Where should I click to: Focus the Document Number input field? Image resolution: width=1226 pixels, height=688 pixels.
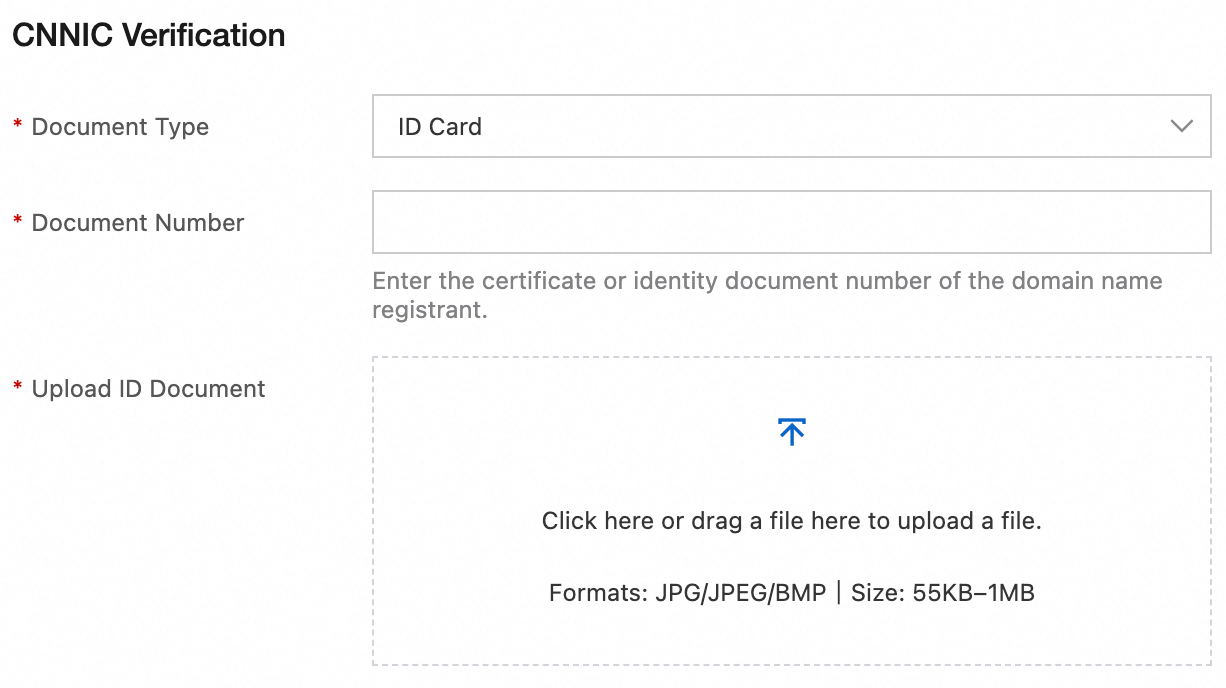coord(791,222)
